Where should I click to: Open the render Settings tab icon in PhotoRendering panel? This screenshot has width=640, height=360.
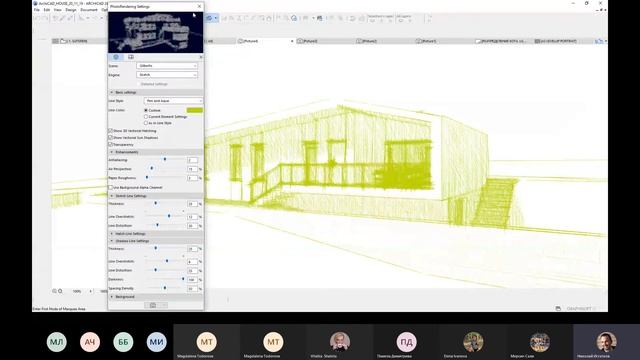pyautogui.click(x=116, y=57)
